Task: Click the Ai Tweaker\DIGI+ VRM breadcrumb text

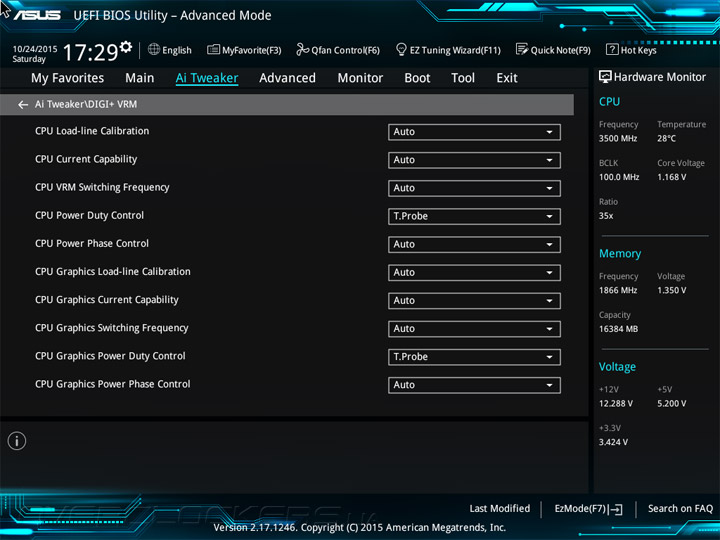Action: [x=86, y=104]
